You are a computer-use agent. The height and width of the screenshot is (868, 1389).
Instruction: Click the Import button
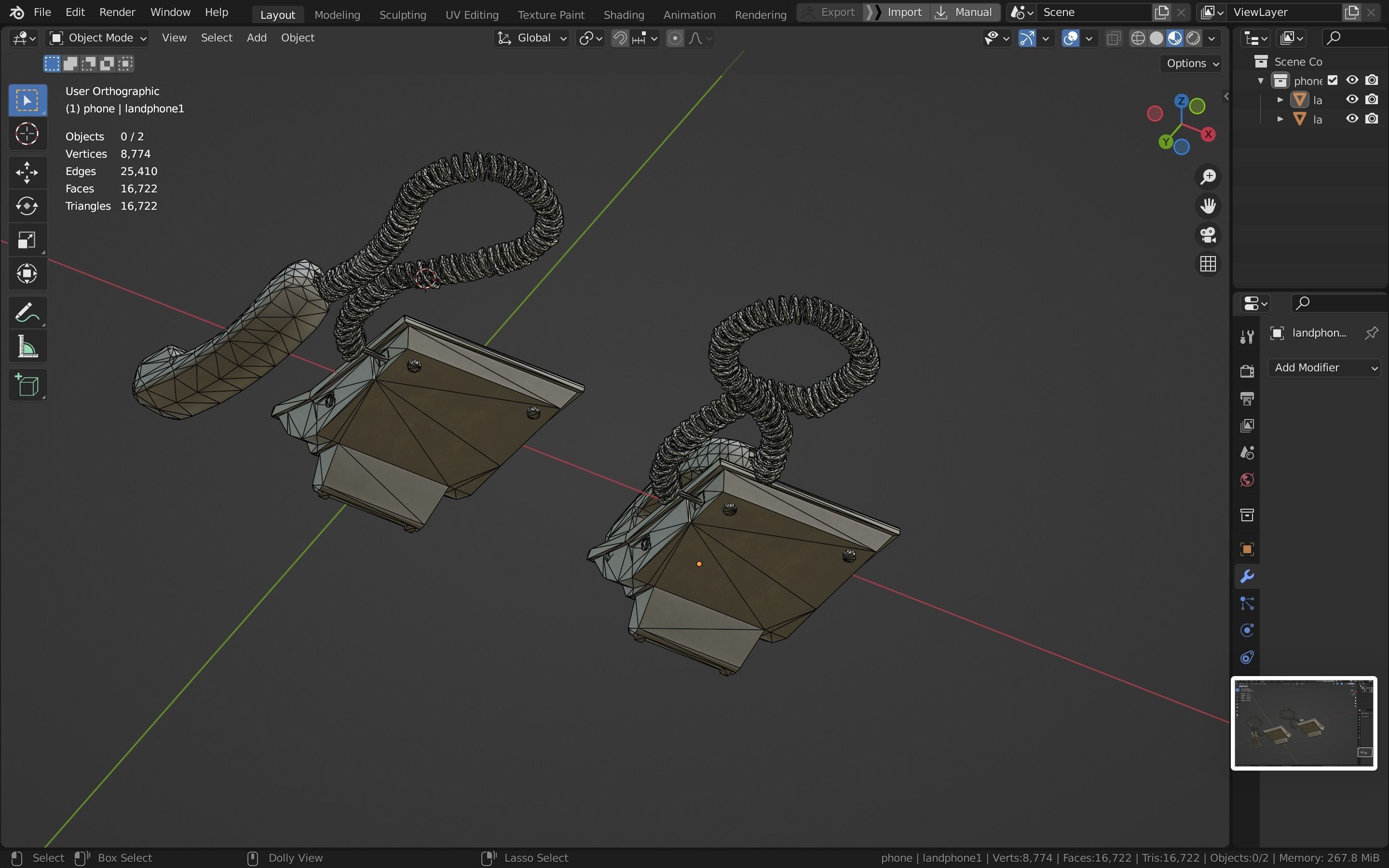click(896, 12)
